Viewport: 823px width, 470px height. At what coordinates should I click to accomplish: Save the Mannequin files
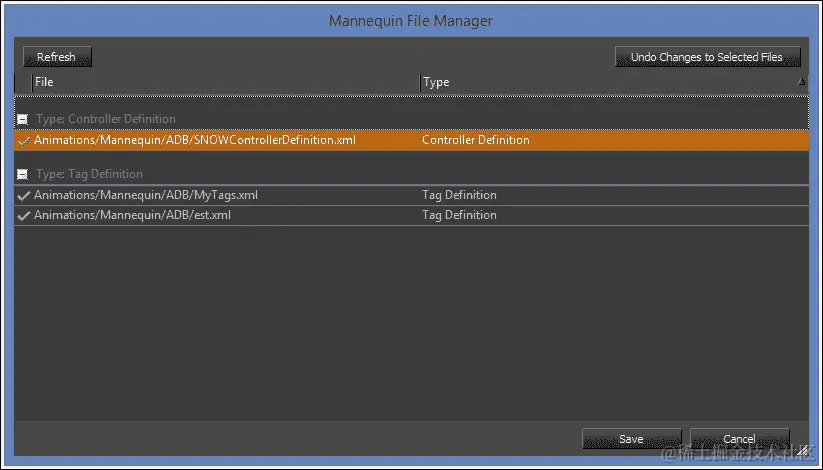click(631, 438)
